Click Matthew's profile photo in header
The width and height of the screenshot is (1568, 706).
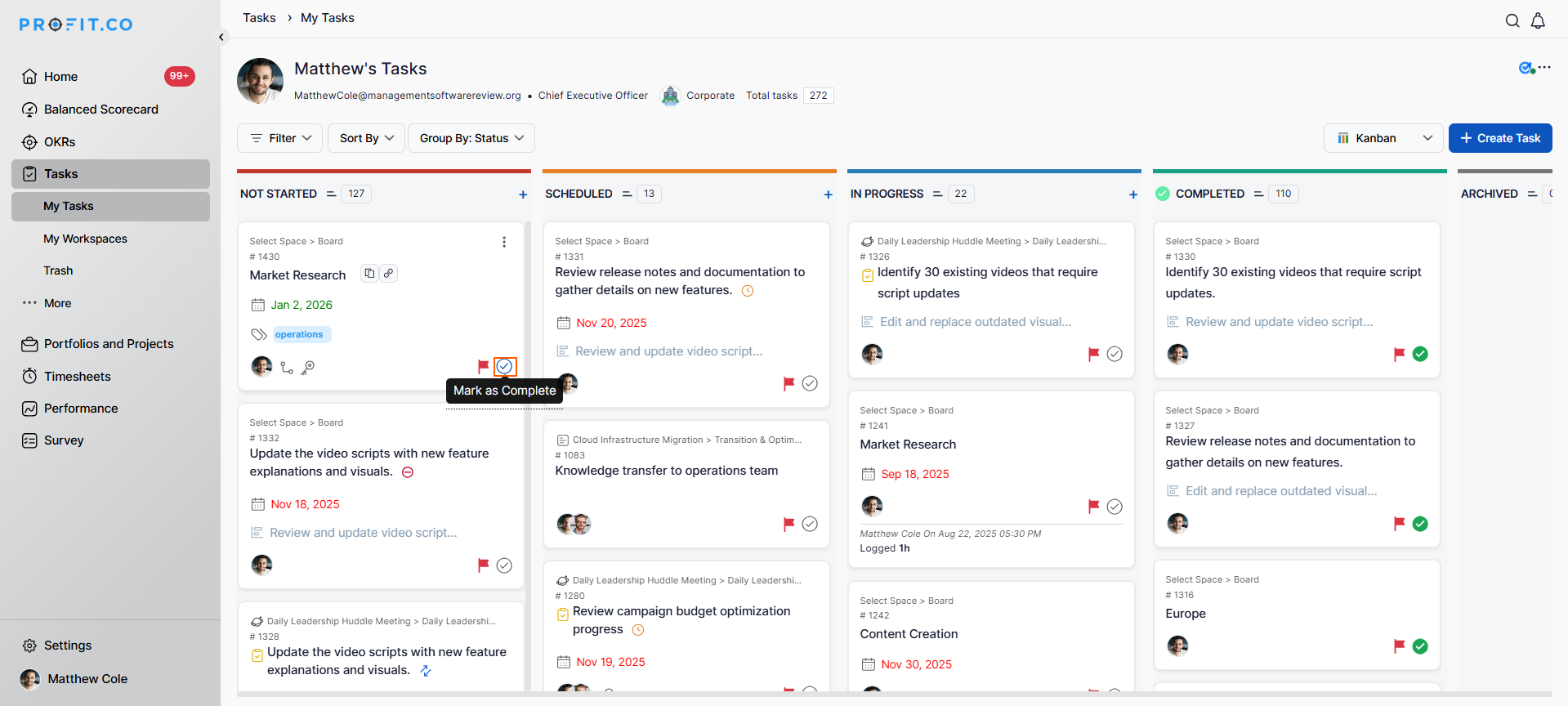(x=260, y=81)
